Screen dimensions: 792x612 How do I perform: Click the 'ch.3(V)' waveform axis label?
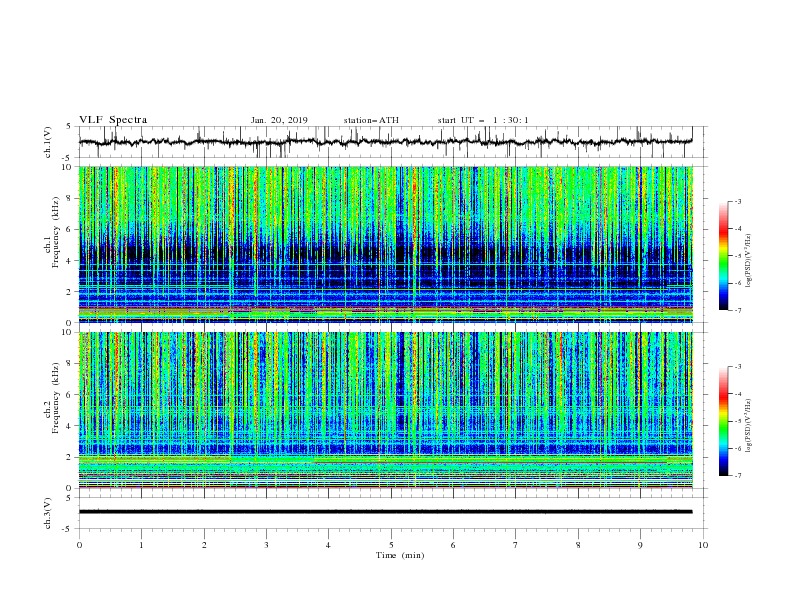pos(48,513)
